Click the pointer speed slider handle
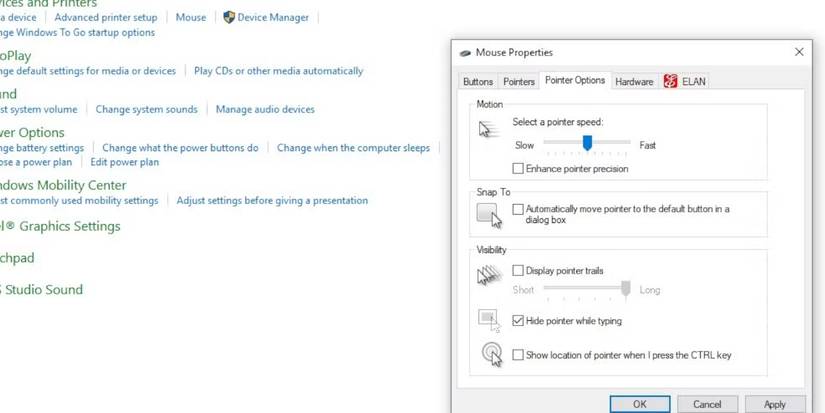The width and height of the screenshot is (825, 413). click(x=588, y=144)
